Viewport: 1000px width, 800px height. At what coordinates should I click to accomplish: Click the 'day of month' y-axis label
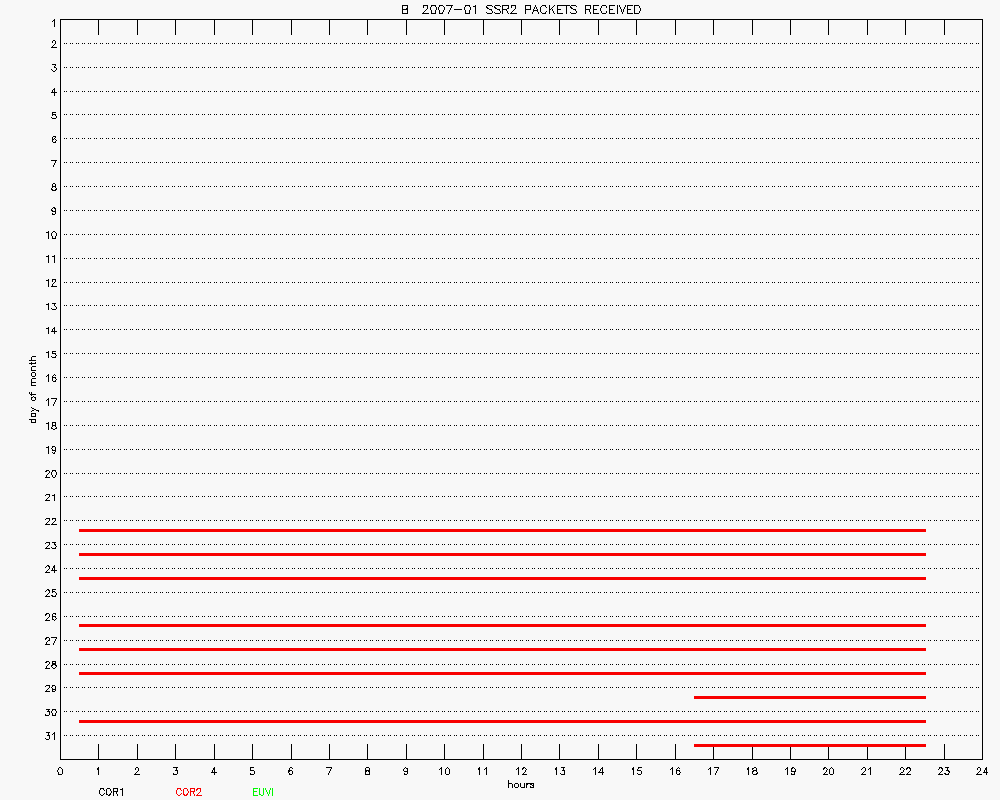pos(33,389)
